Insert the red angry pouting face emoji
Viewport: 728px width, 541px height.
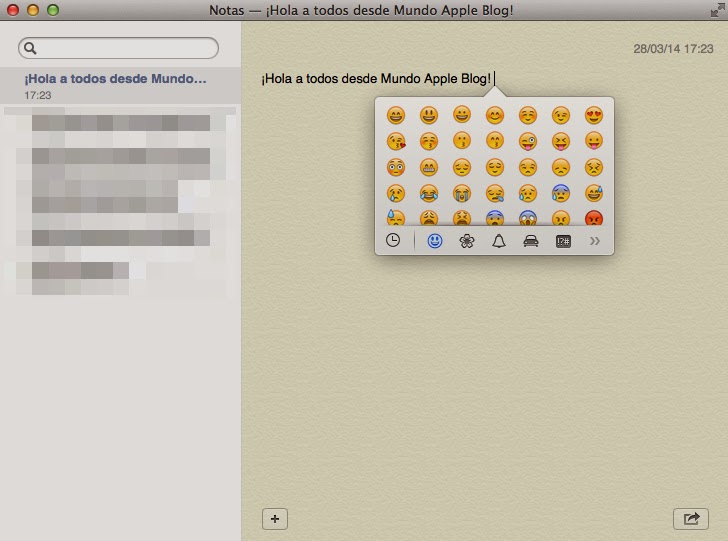(594, 217)
